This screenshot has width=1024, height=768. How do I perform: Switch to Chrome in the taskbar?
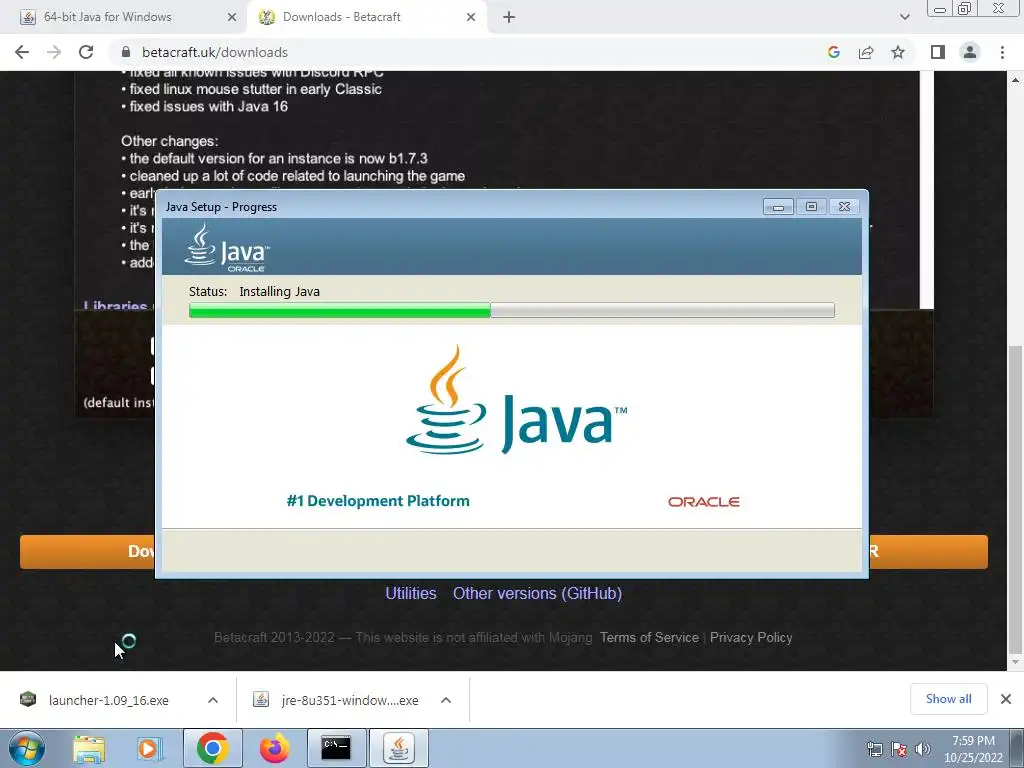[x=212, y=748]
